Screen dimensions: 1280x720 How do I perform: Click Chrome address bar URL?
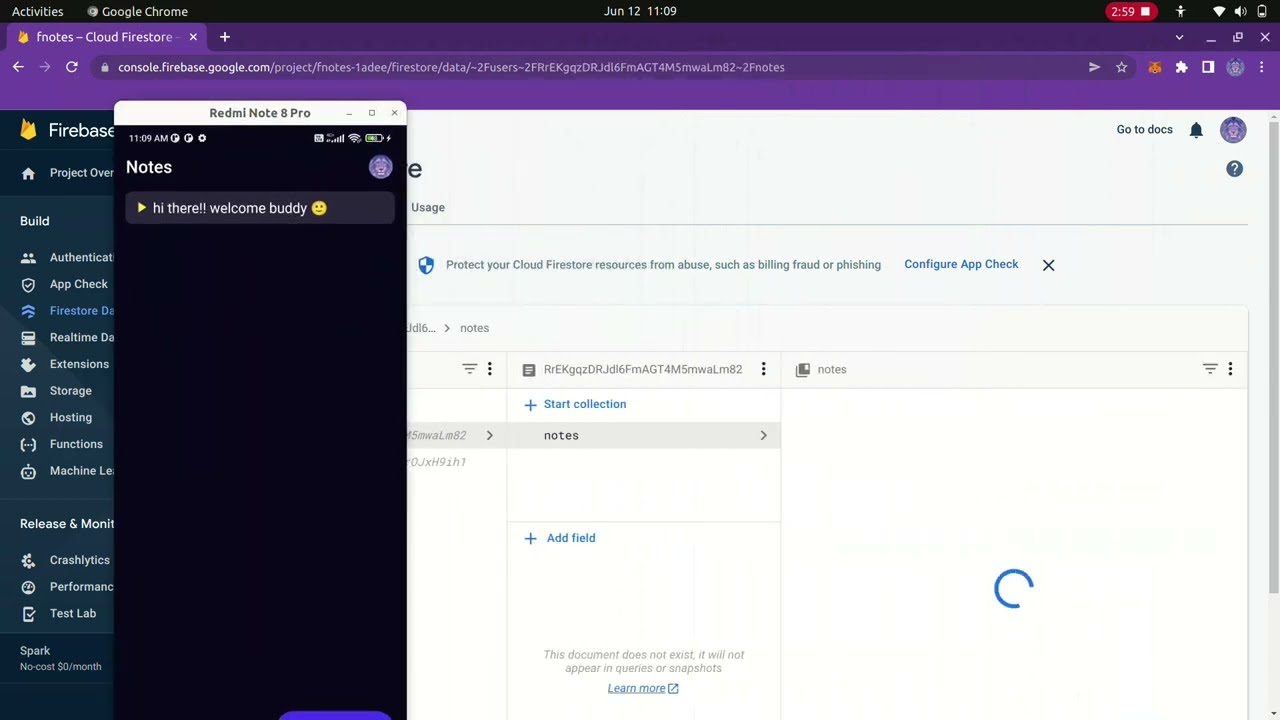click(451, 67)
